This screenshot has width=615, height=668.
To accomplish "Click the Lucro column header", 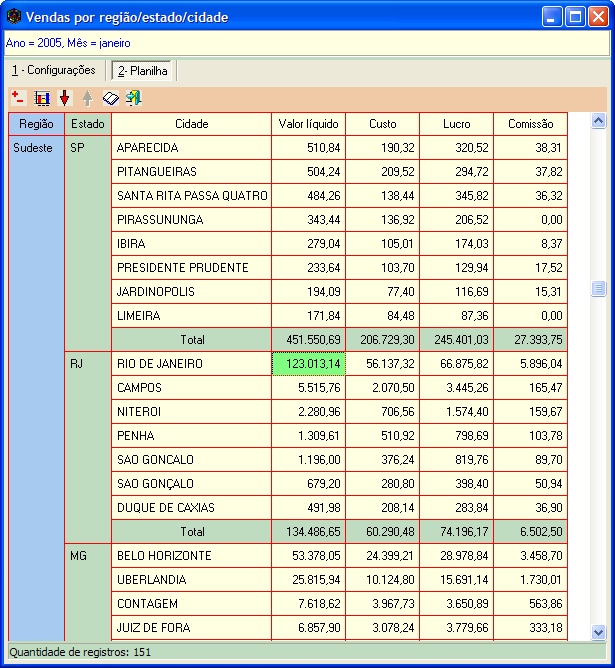I will coord(457,124).
